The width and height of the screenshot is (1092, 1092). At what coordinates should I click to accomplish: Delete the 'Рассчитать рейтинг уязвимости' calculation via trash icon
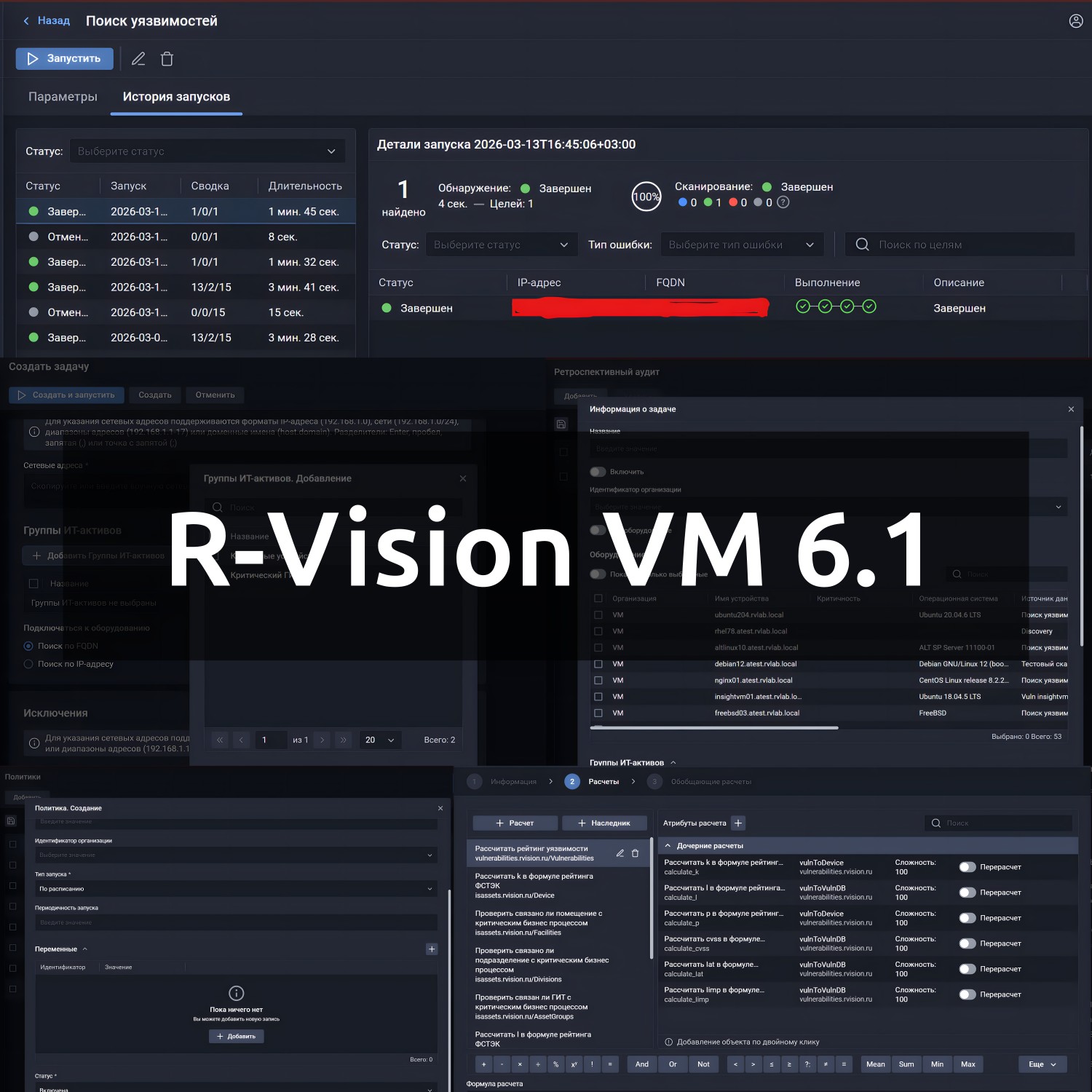[x=635, y=853]
